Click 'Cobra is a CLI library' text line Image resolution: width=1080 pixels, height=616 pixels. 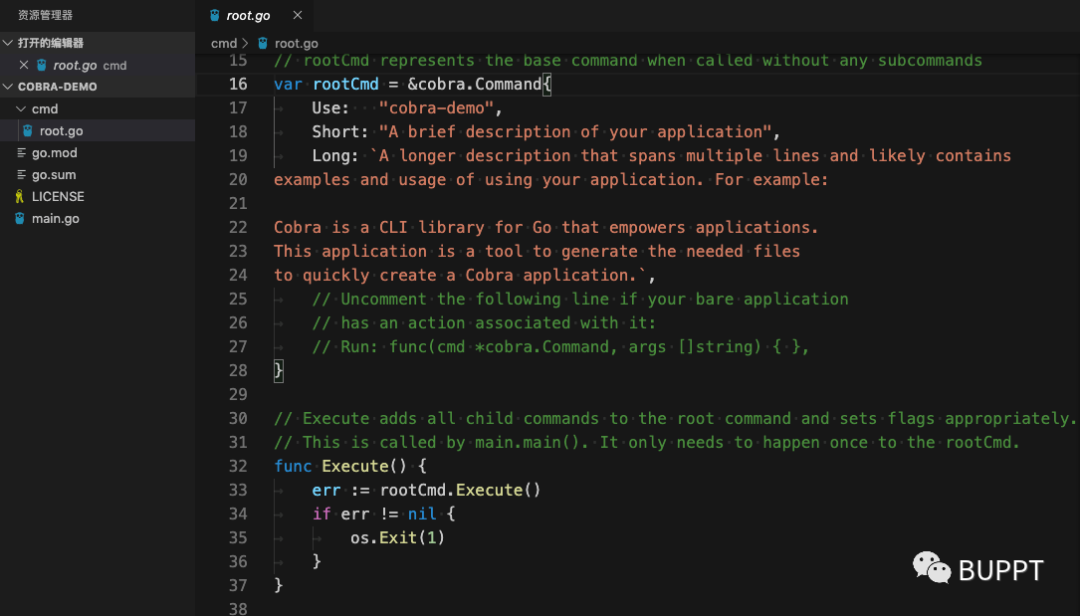tap(546, 227)
